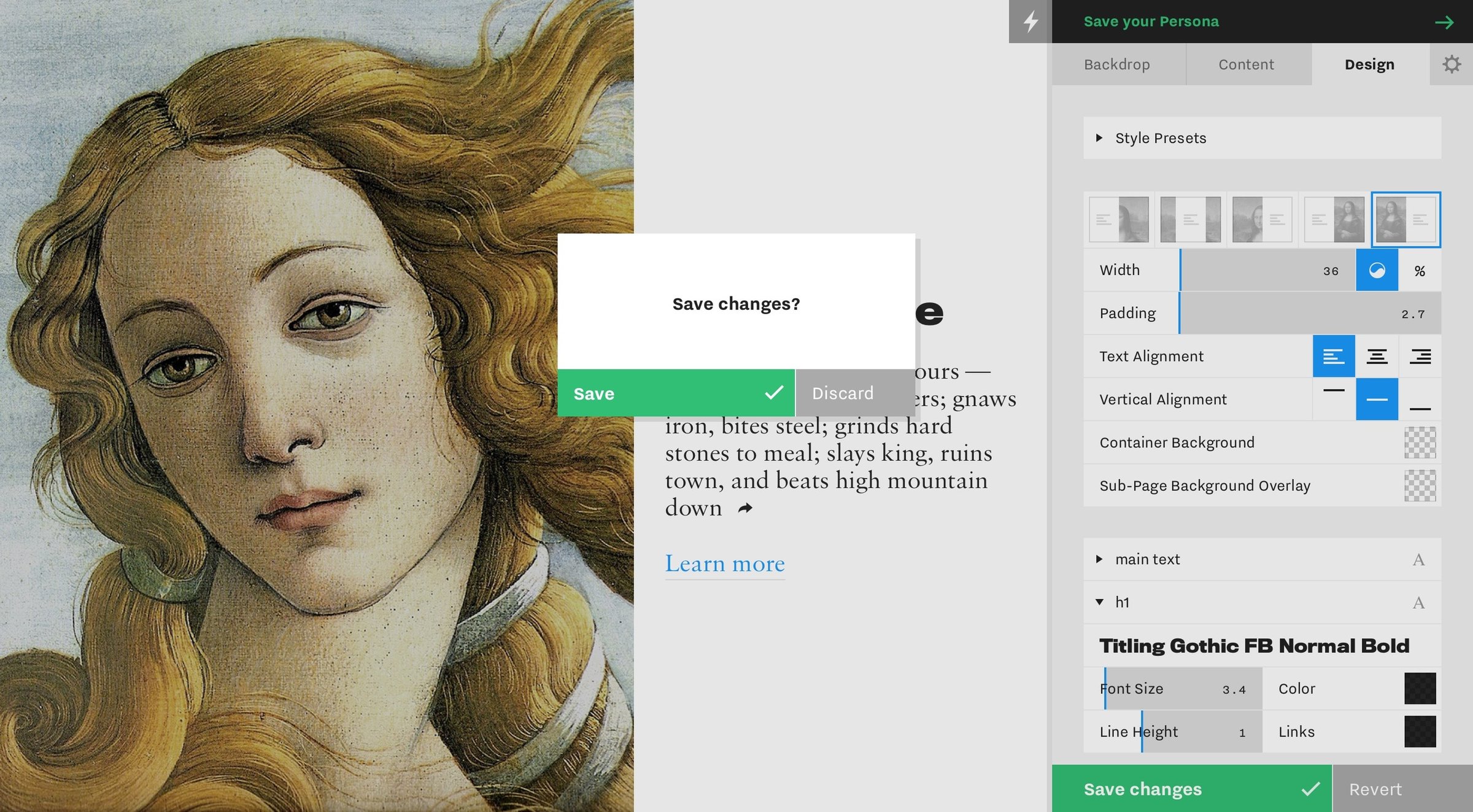The width and height of the screenshot is (1473, 812).
Task: Click the lightning bolt icon
Action: tap(1030, 21)
